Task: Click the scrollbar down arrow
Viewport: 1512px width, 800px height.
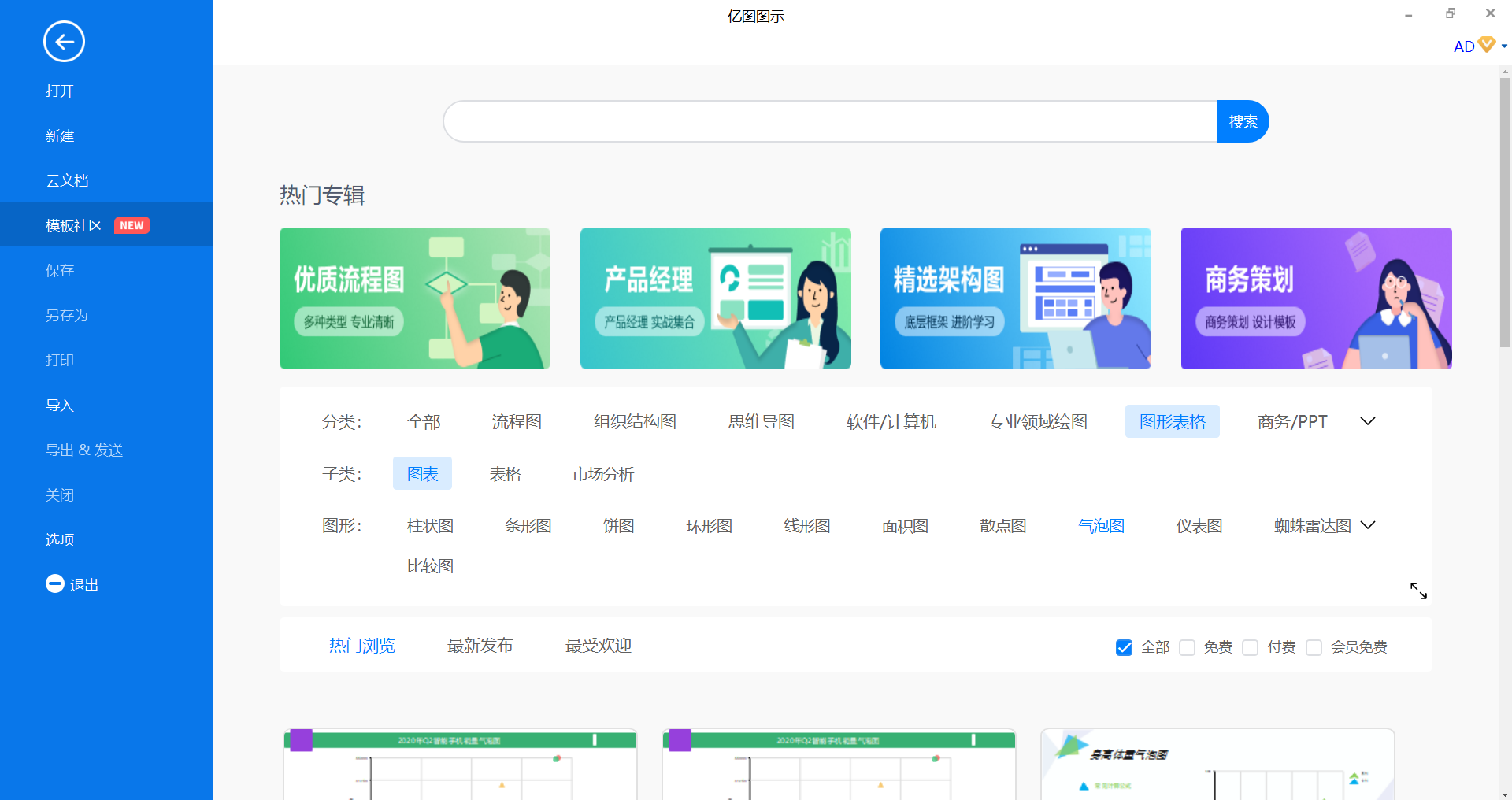Action: [x=1505, y=794]
